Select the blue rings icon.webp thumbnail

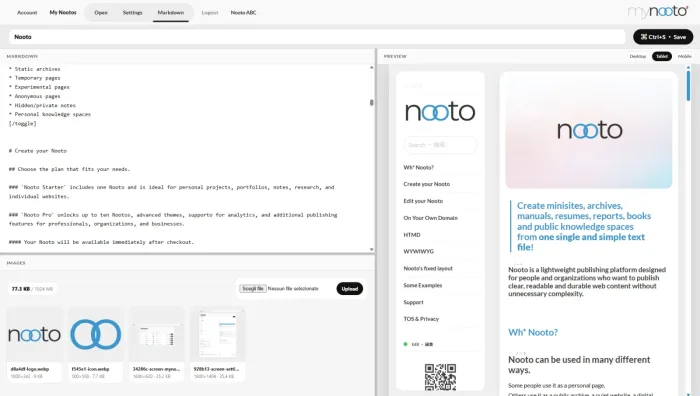coord(96,334)
